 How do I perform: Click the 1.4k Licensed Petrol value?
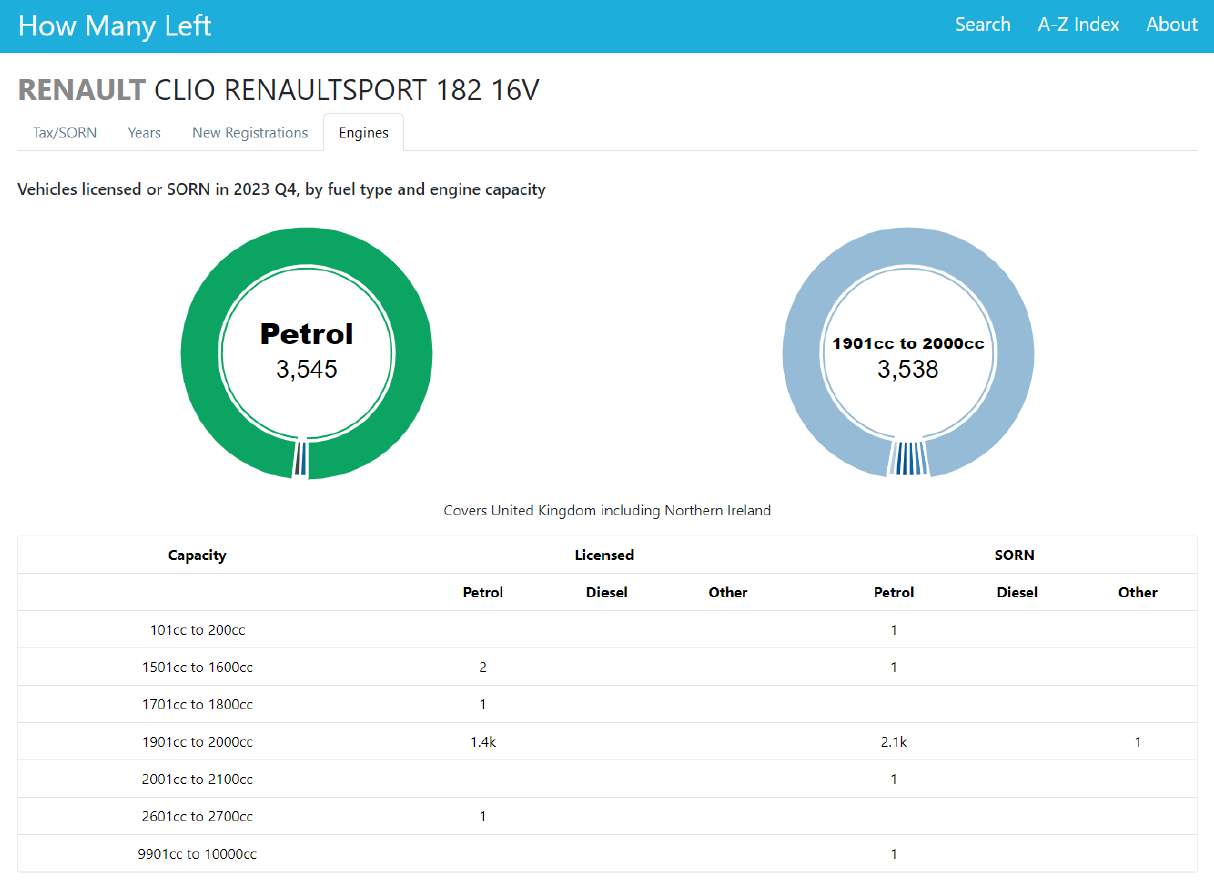click(483, 742)
